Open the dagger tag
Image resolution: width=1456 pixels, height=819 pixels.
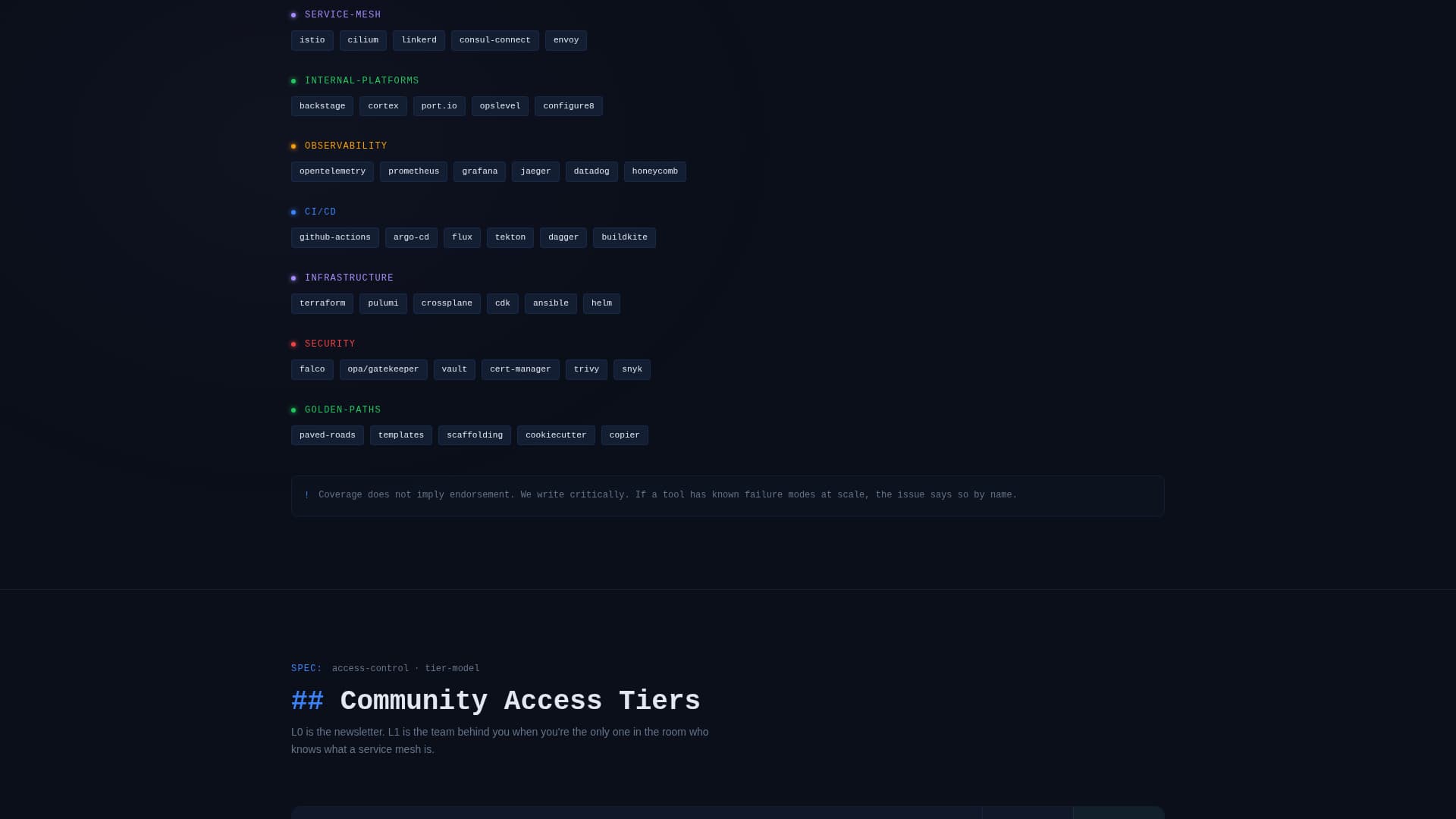563,237
